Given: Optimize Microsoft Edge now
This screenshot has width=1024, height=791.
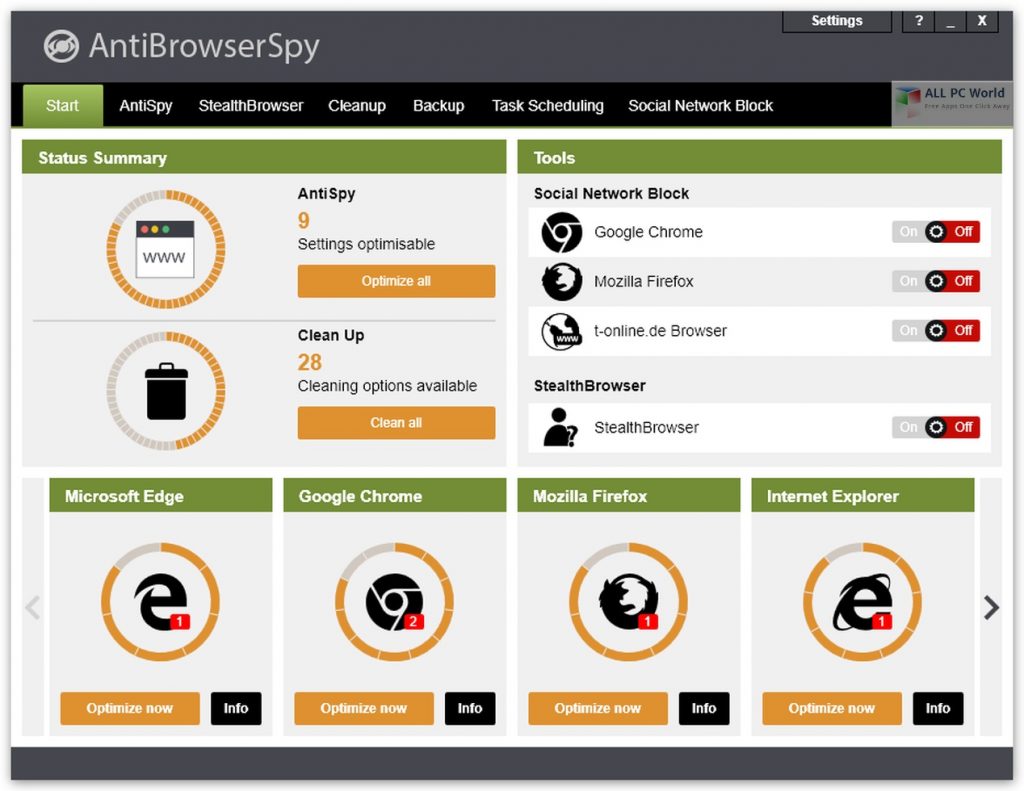Looking at the screenshot, I should (130, 708).
